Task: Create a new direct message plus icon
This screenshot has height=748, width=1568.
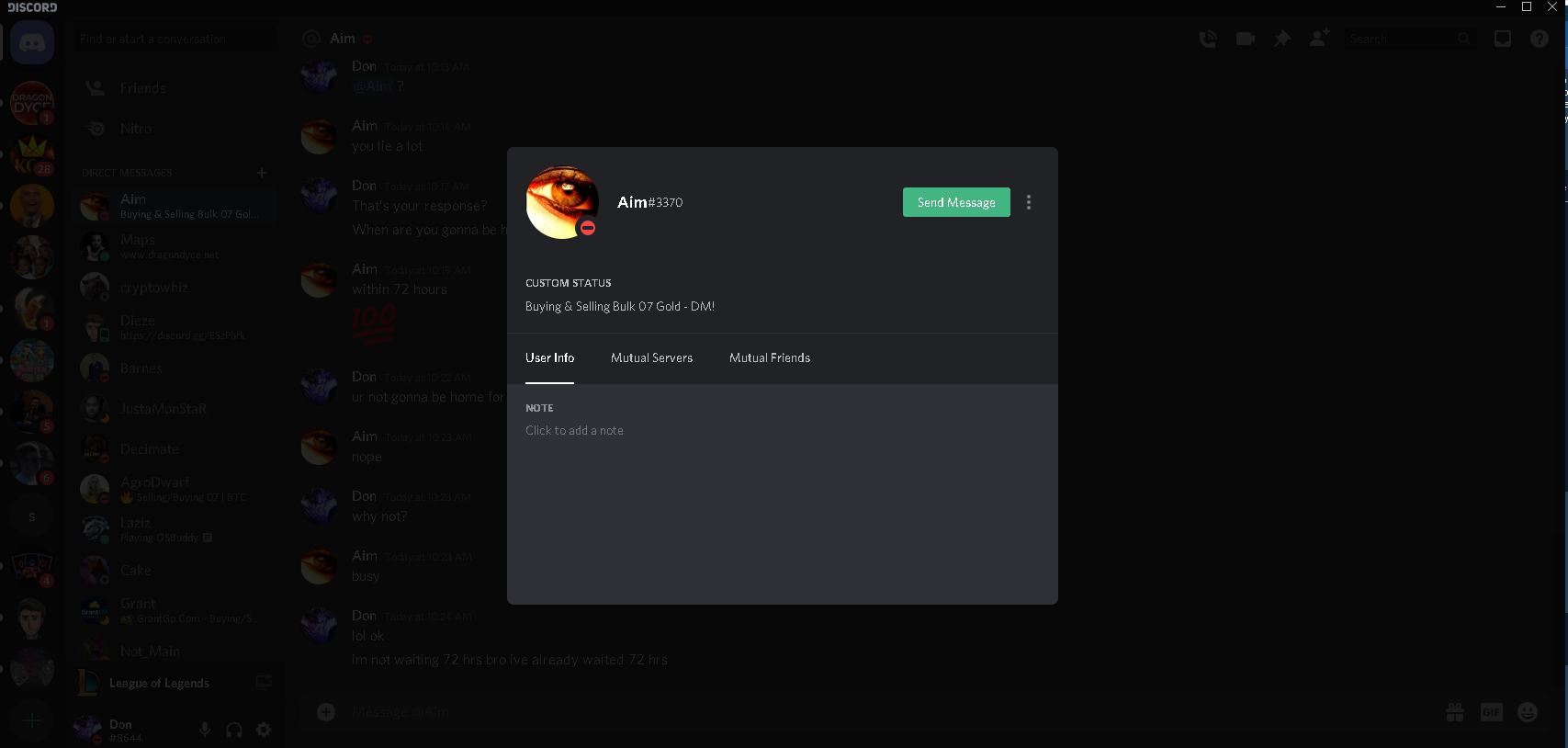Action: [262, 173]
